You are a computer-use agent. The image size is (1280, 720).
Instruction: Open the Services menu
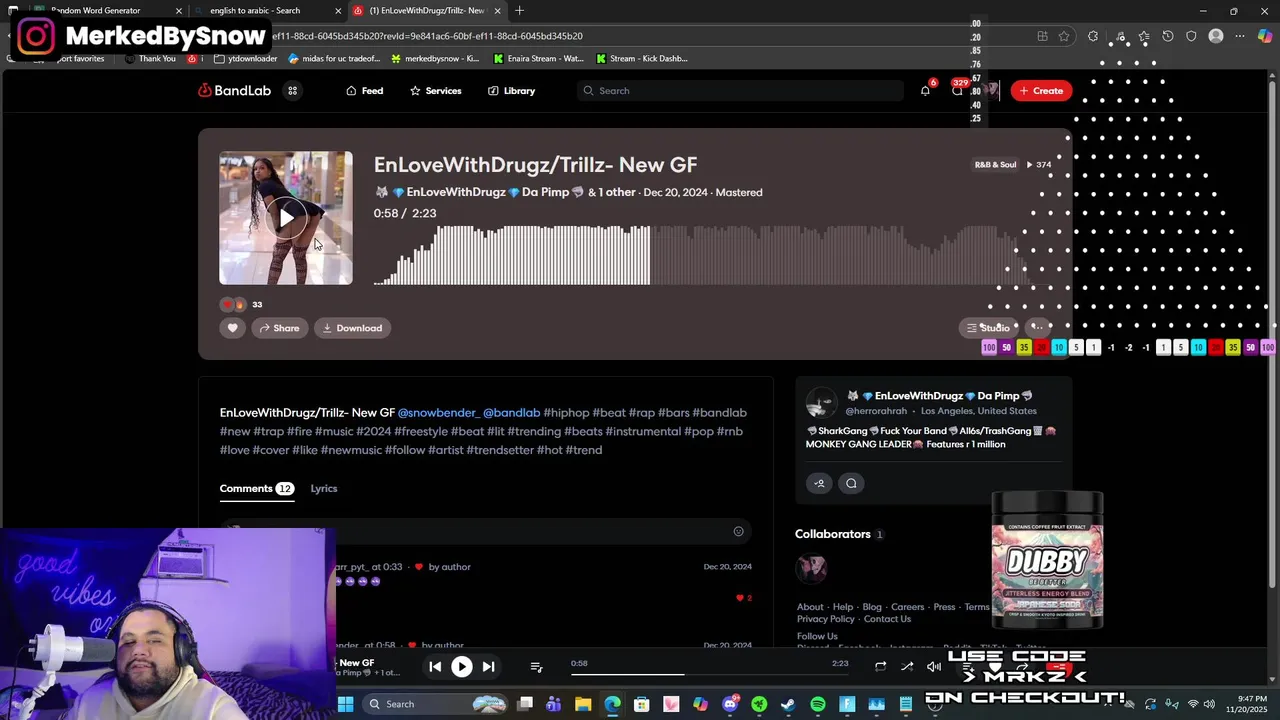tap(436, 90)
